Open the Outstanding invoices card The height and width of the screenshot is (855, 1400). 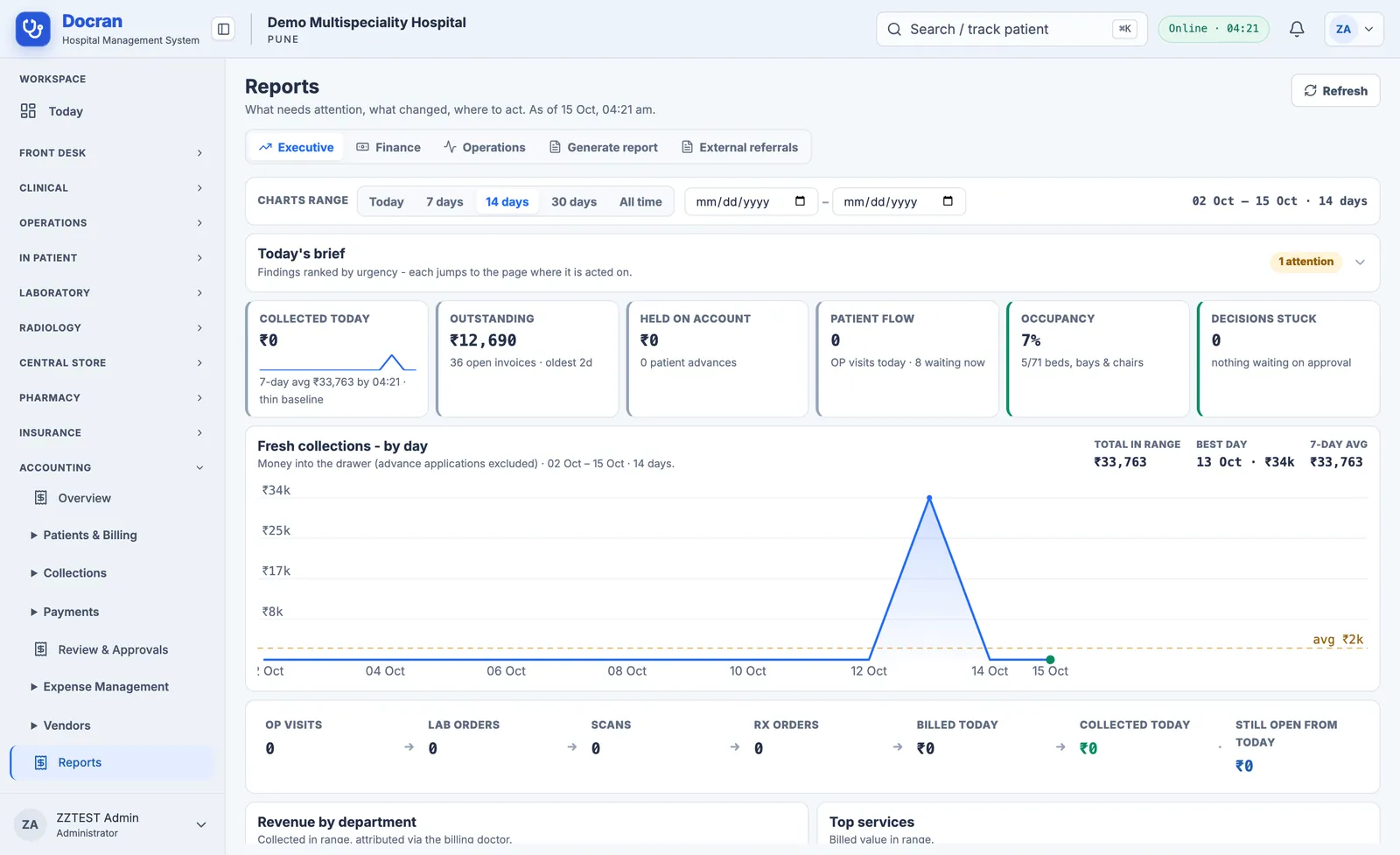click(527, 359)
